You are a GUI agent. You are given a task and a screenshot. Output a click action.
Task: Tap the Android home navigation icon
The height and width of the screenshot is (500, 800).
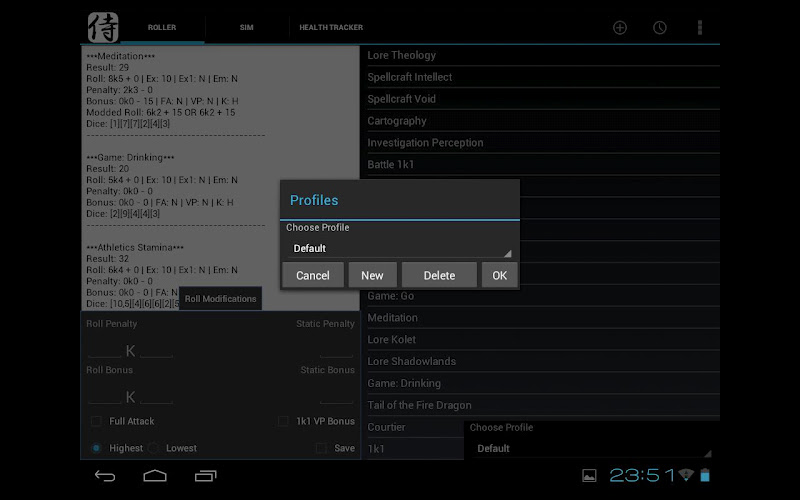point(155,476)
